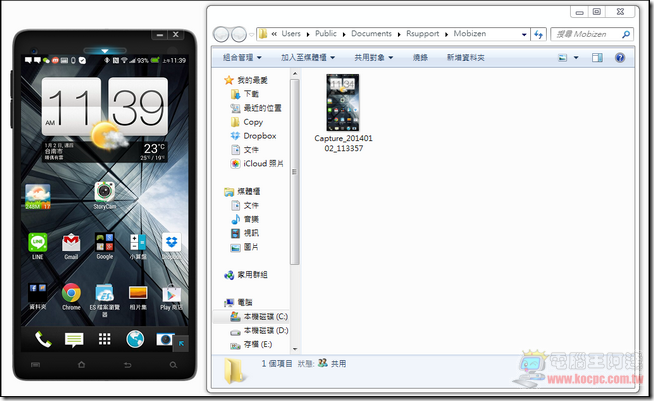Click the refresh button beside address bar
654x401 pixels.
tap(538, 34)
